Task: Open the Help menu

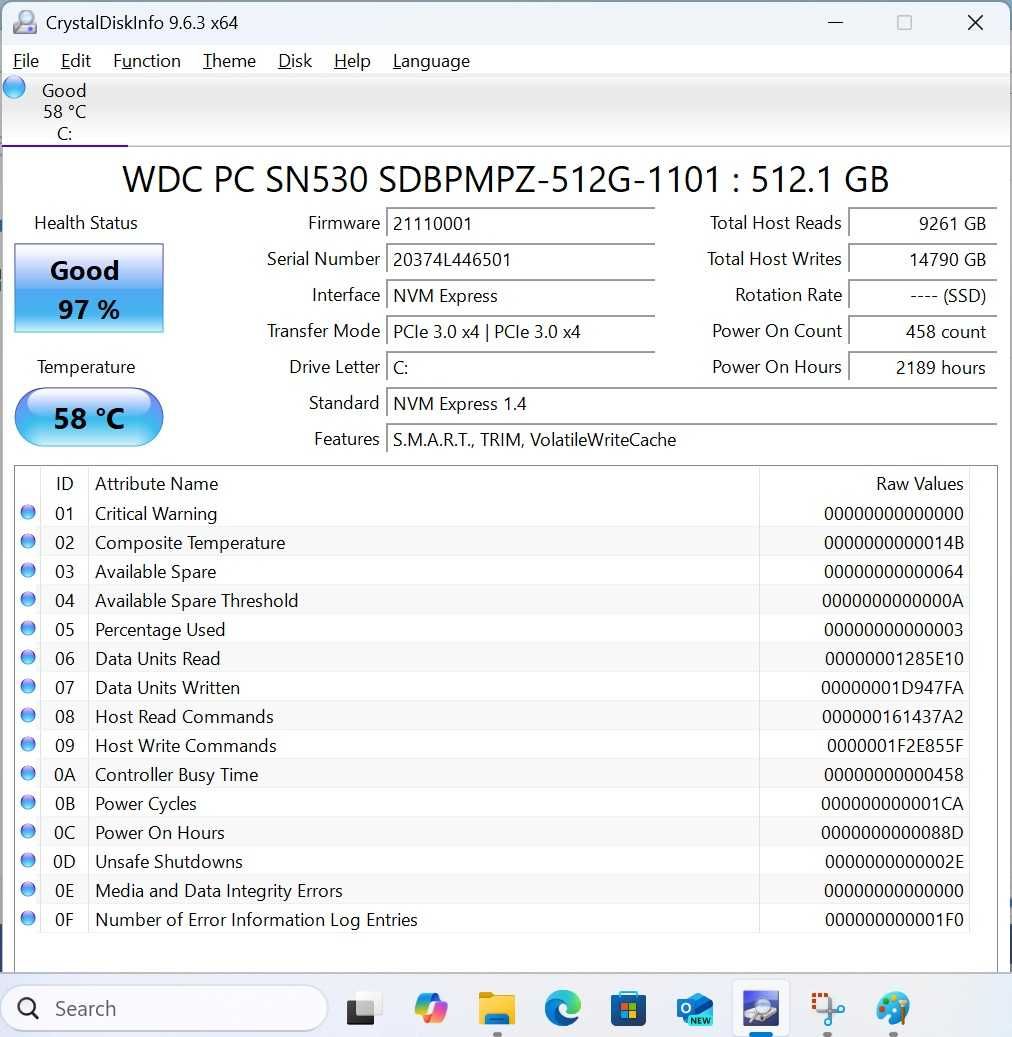Action: point(352,61)
